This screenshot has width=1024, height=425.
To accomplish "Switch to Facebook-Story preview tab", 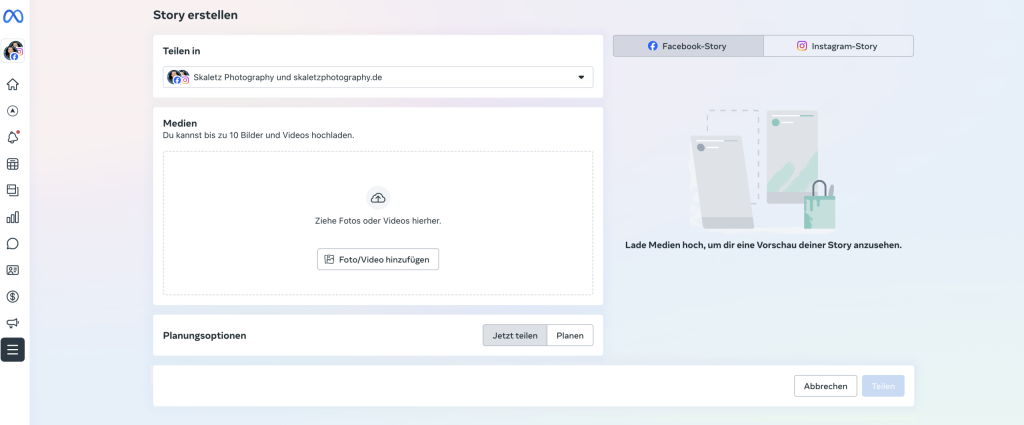I will 688,46.
